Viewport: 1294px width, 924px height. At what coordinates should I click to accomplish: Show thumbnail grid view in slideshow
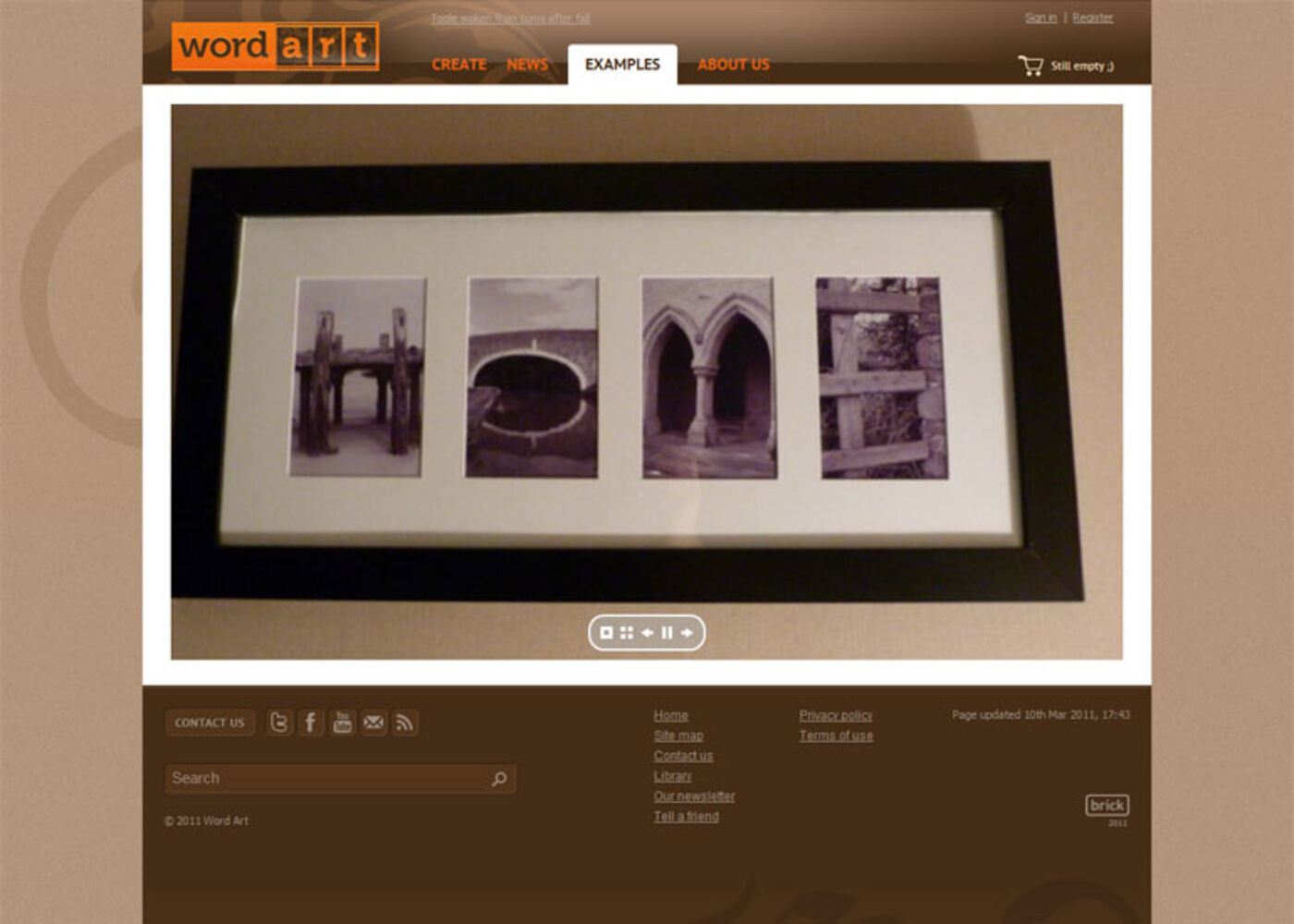627,633
